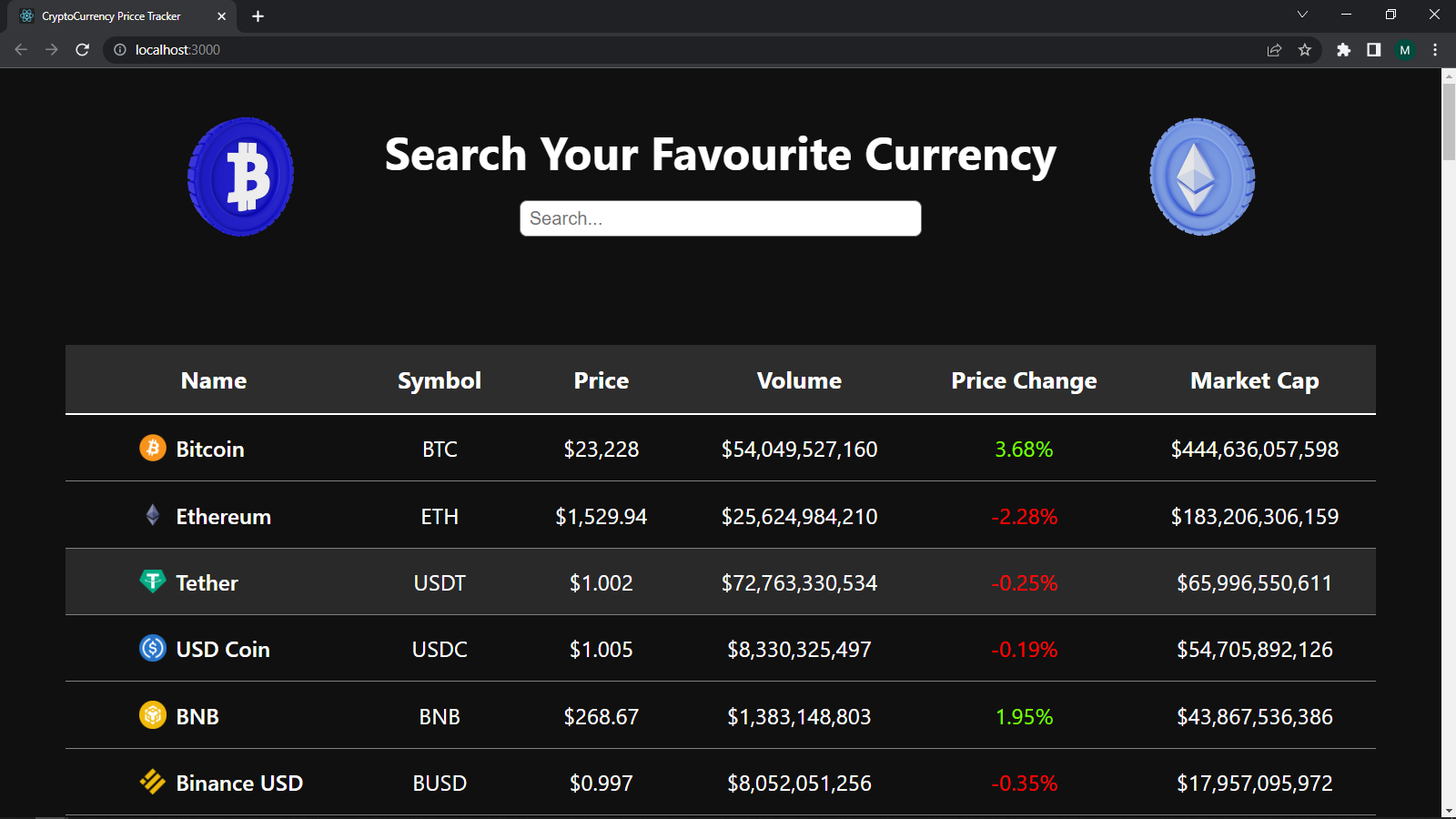The height and width of the screenshot is (819, 1456).
Task: Click the Binance USD row icon
Action: click(x=153, y=782)
